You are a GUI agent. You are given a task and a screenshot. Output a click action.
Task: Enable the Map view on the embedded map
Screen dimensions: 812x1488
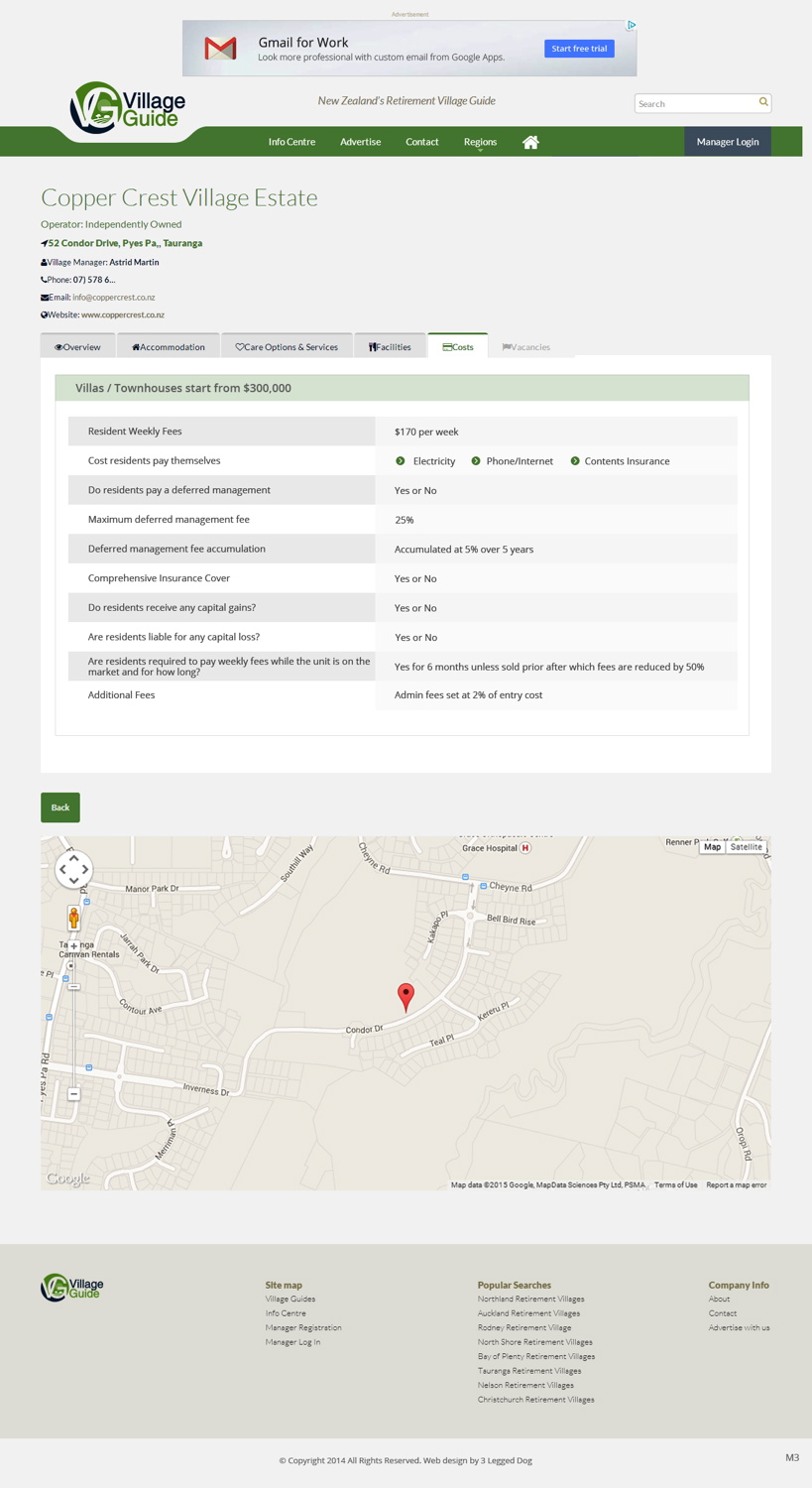[712, 846]
